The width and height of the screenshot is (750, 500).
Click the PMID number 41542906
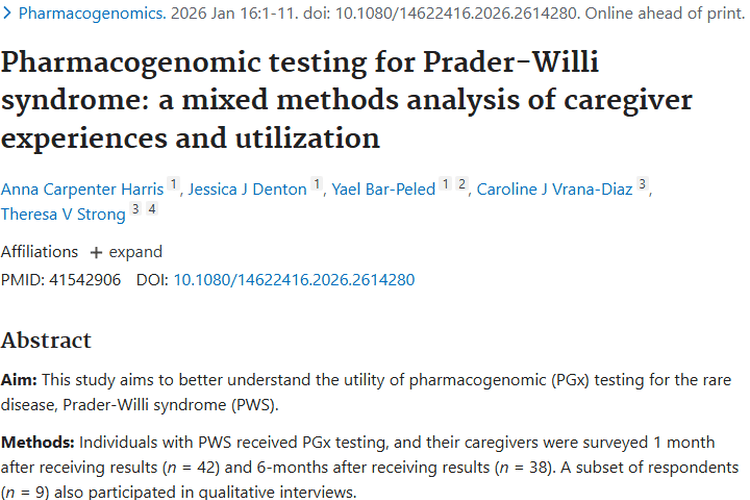(84, 280)
